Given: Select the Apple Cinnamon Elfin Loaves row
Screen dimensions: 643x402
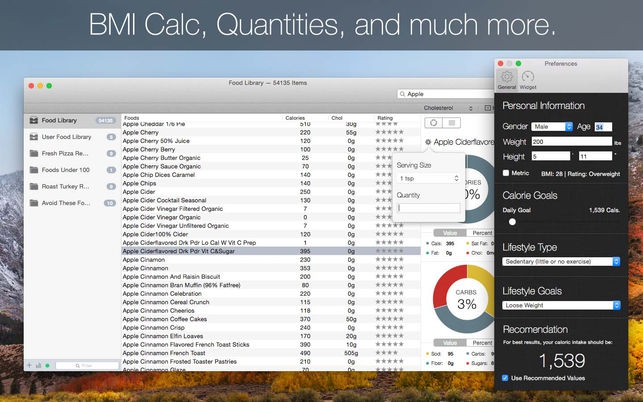Looking at the screenshot, I should click(271, 336).
